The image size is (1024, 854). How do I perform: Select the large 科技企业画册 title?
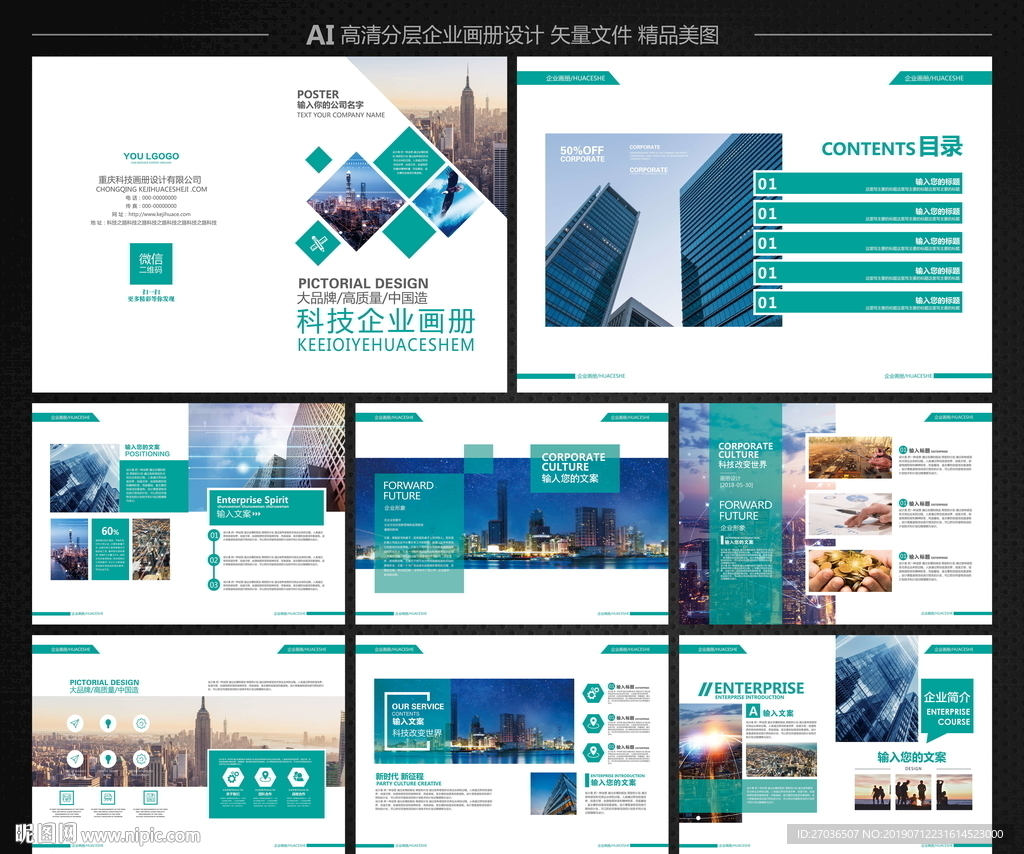point(386,321)
